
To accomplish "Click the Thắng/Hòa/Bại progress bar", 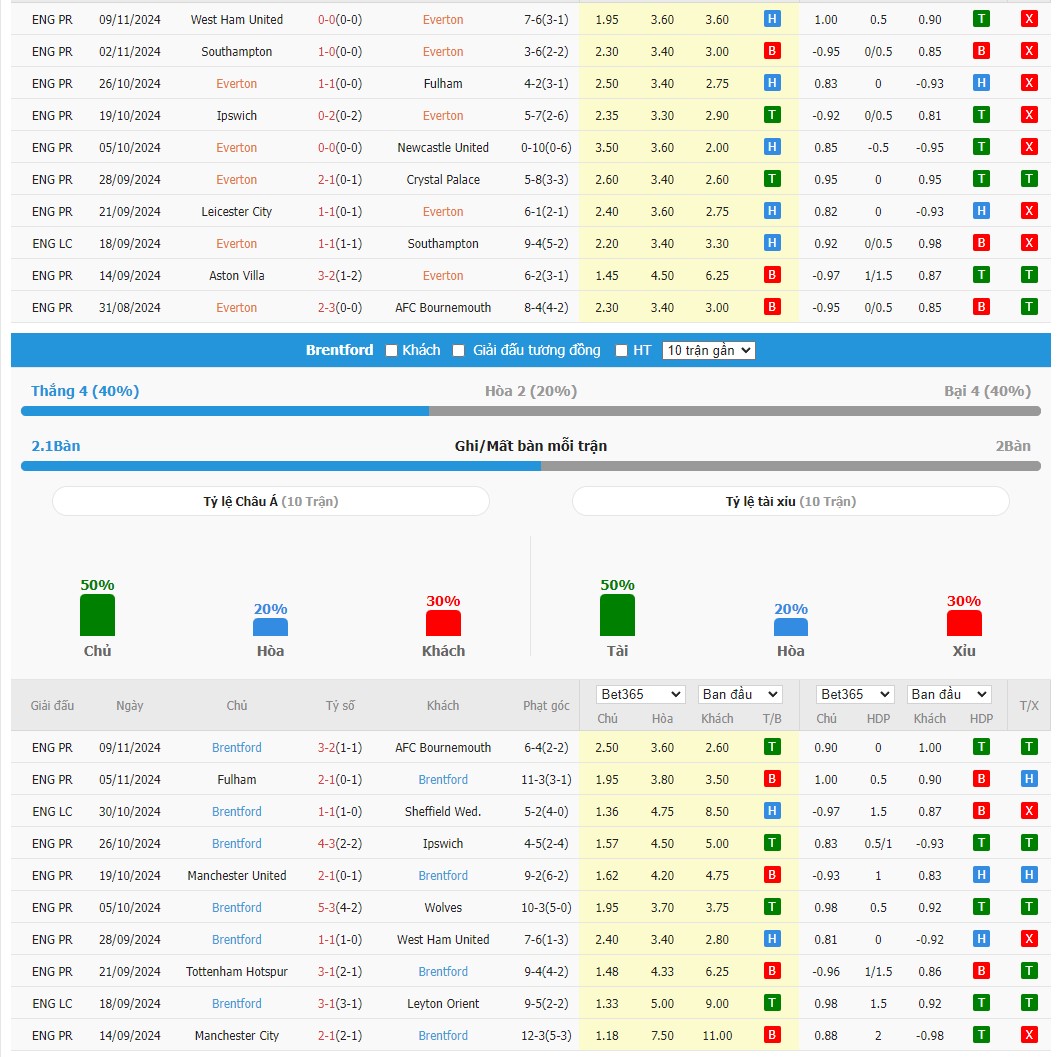I will [x=531, y=411].
